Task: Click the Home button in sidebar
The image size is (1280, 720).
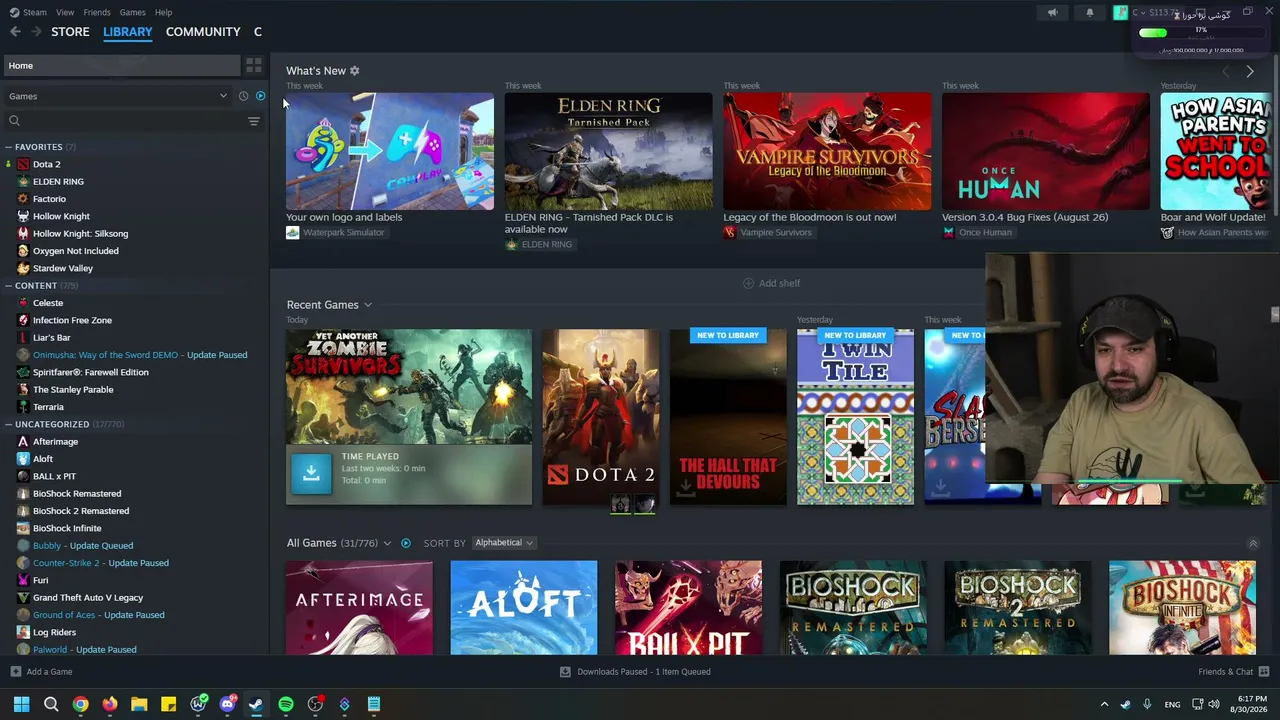Action: [x=121, y=66]
